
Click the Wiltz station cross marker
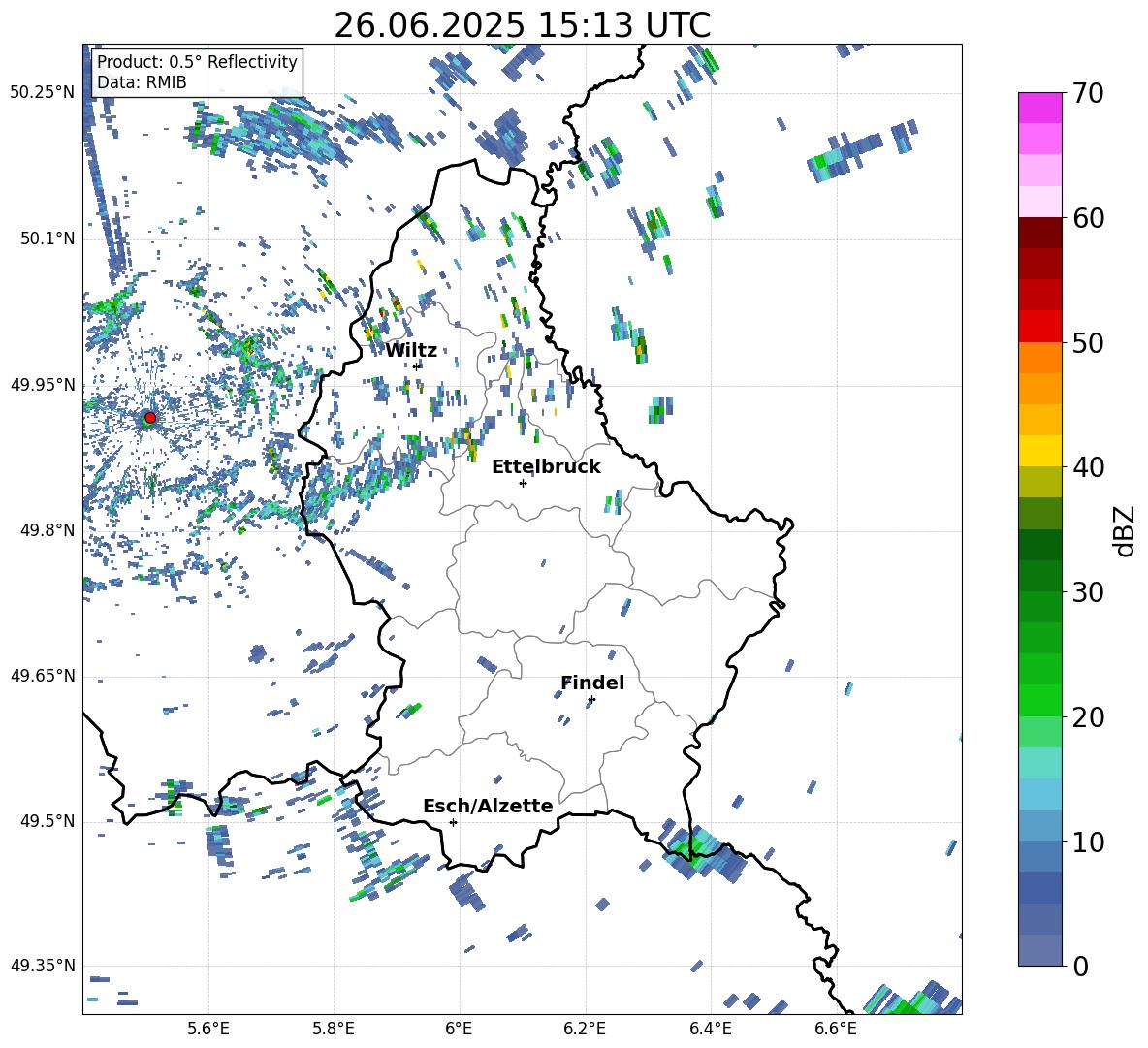pyautogui.click(x=417, y=366)
